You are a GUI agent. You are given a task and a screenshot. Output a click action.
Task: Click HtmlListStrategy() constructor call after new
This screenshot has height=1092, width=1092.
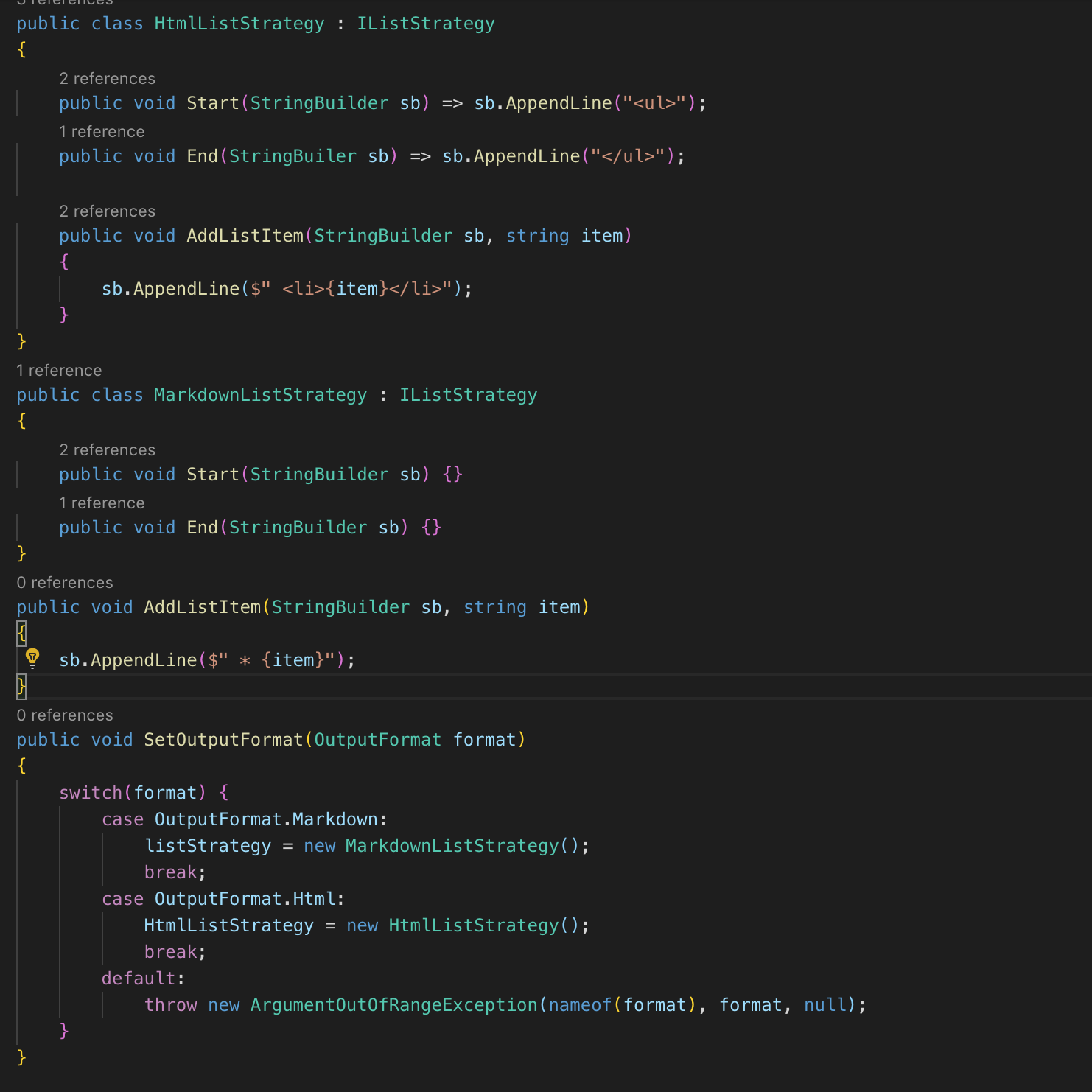coord(484,925)
